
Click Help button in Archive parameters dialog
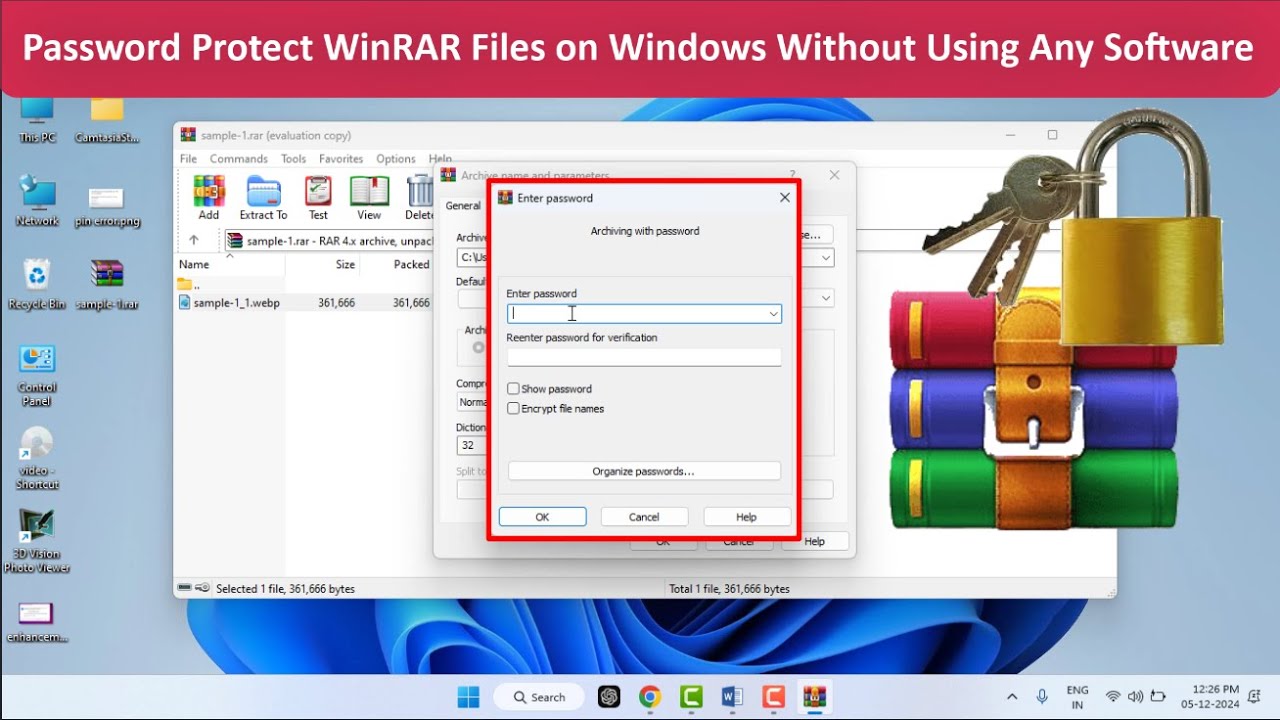tap(815, 541)
